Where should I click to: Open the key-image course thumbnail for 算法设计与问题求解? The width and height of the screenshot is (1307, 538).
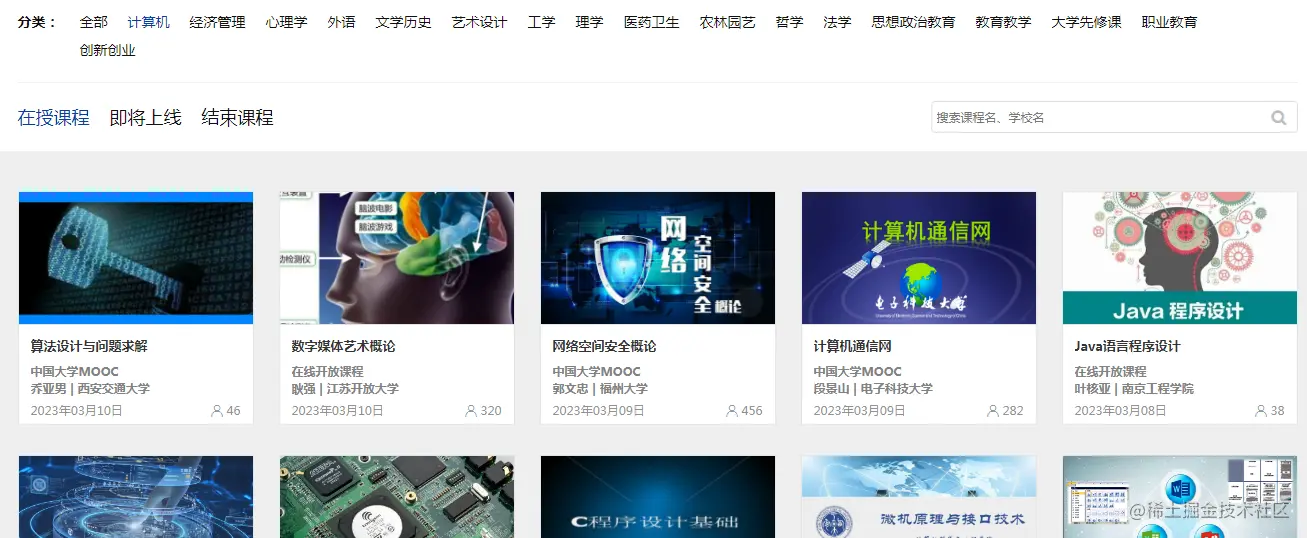pyautogui.click(x=136, y=258)
